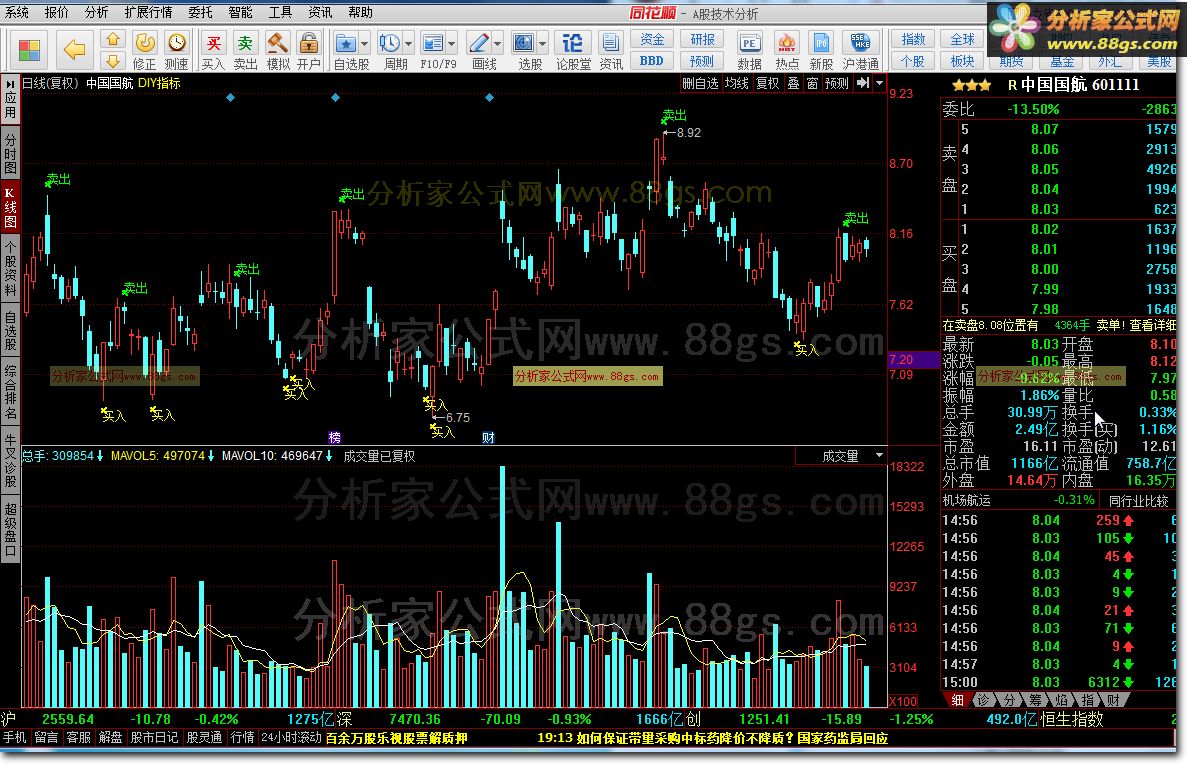Open 系统 menu

[x=17, y=12]
